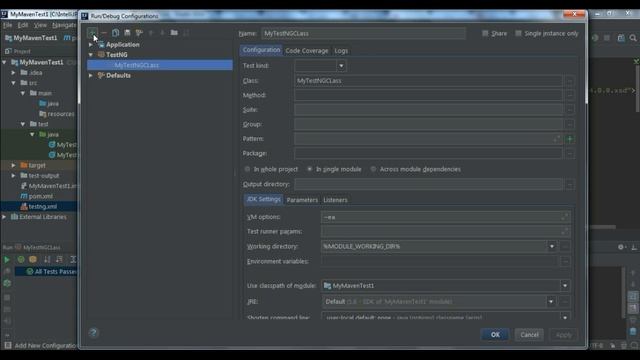
Task: Open Listeners tab
Action: point(336,200)
